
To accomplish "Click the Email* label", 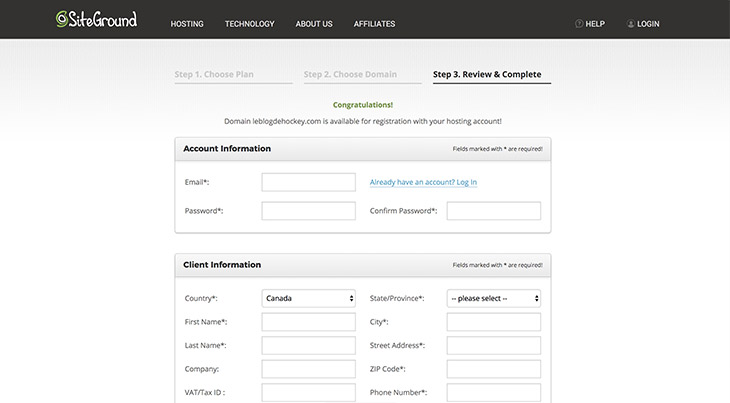I will click(x=197, y=182).
